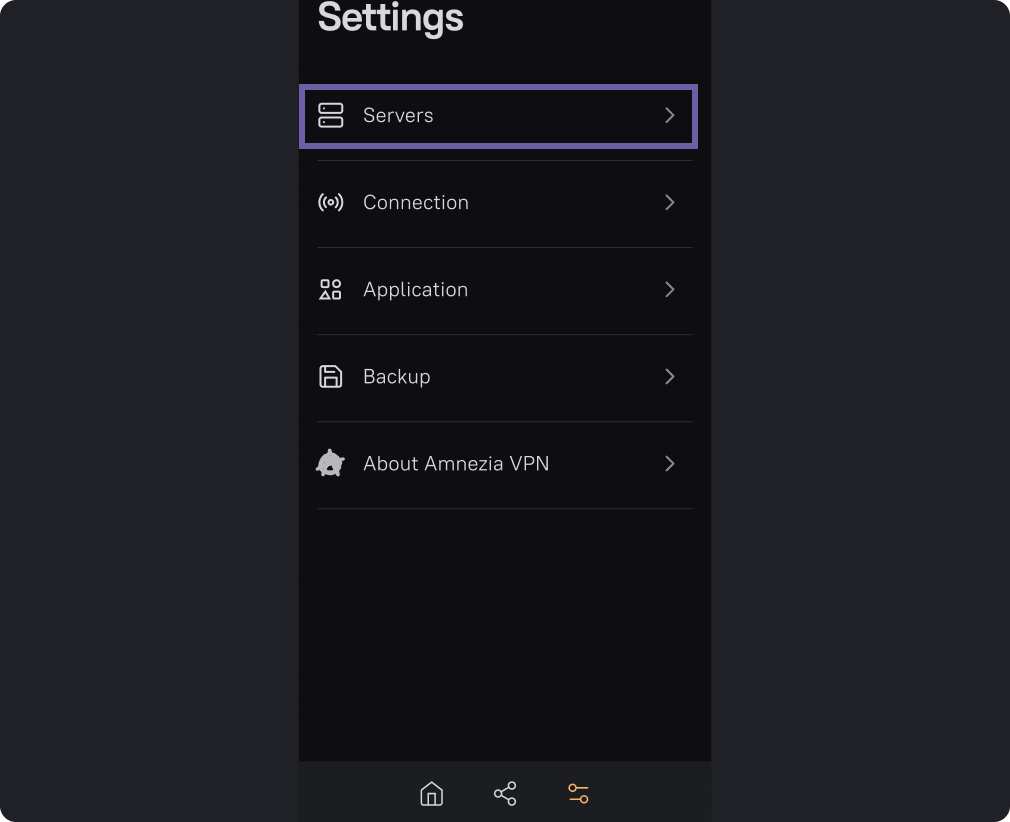This screenshot has width=1010, height=822.
Task: Click the Settings page heading
Action: coord(391,18)
